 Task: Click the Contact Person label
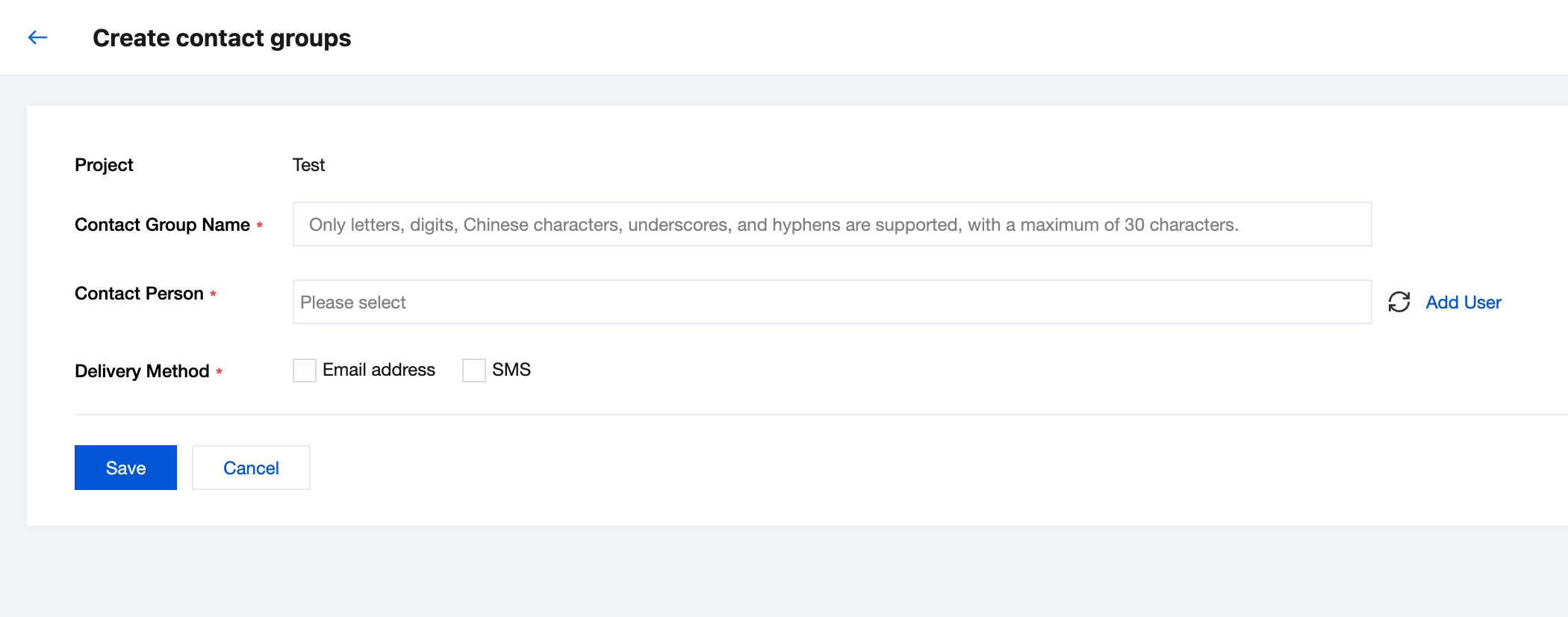pyautogui.click(x=139, y=294)
